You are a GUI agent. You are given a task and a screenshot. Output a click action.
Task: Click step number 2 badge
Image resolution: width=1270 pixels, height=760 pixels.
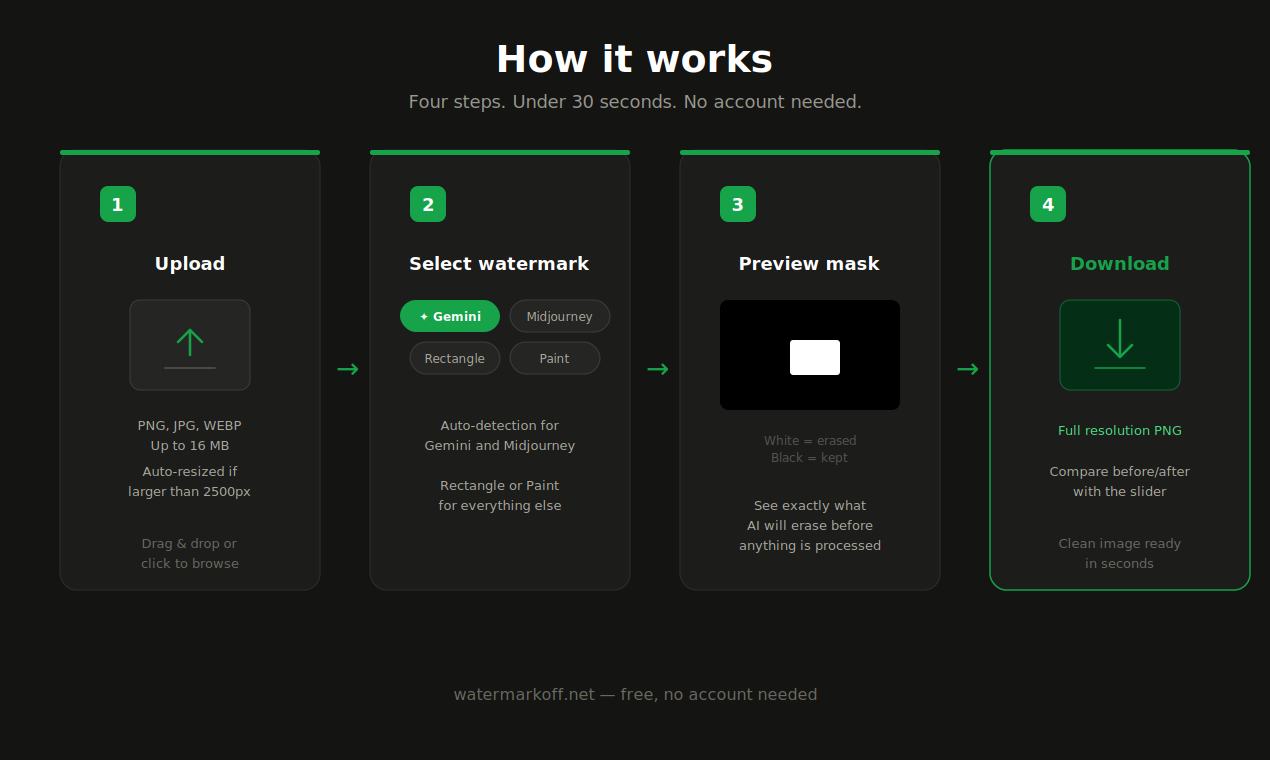(x=428, y=204)
